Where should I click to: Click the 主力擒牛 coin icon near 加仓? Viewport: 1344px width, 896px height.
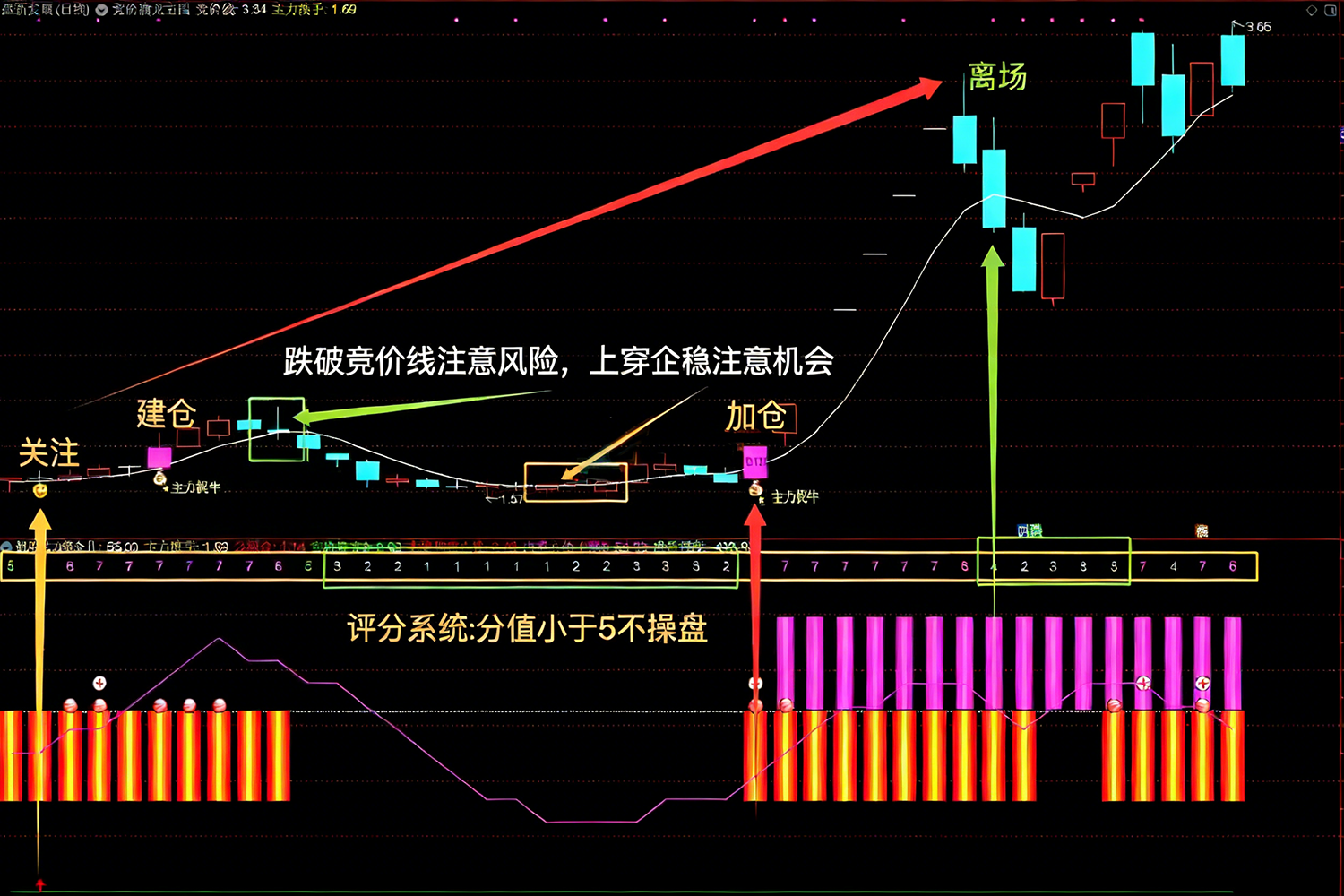(x=755, y=489)
